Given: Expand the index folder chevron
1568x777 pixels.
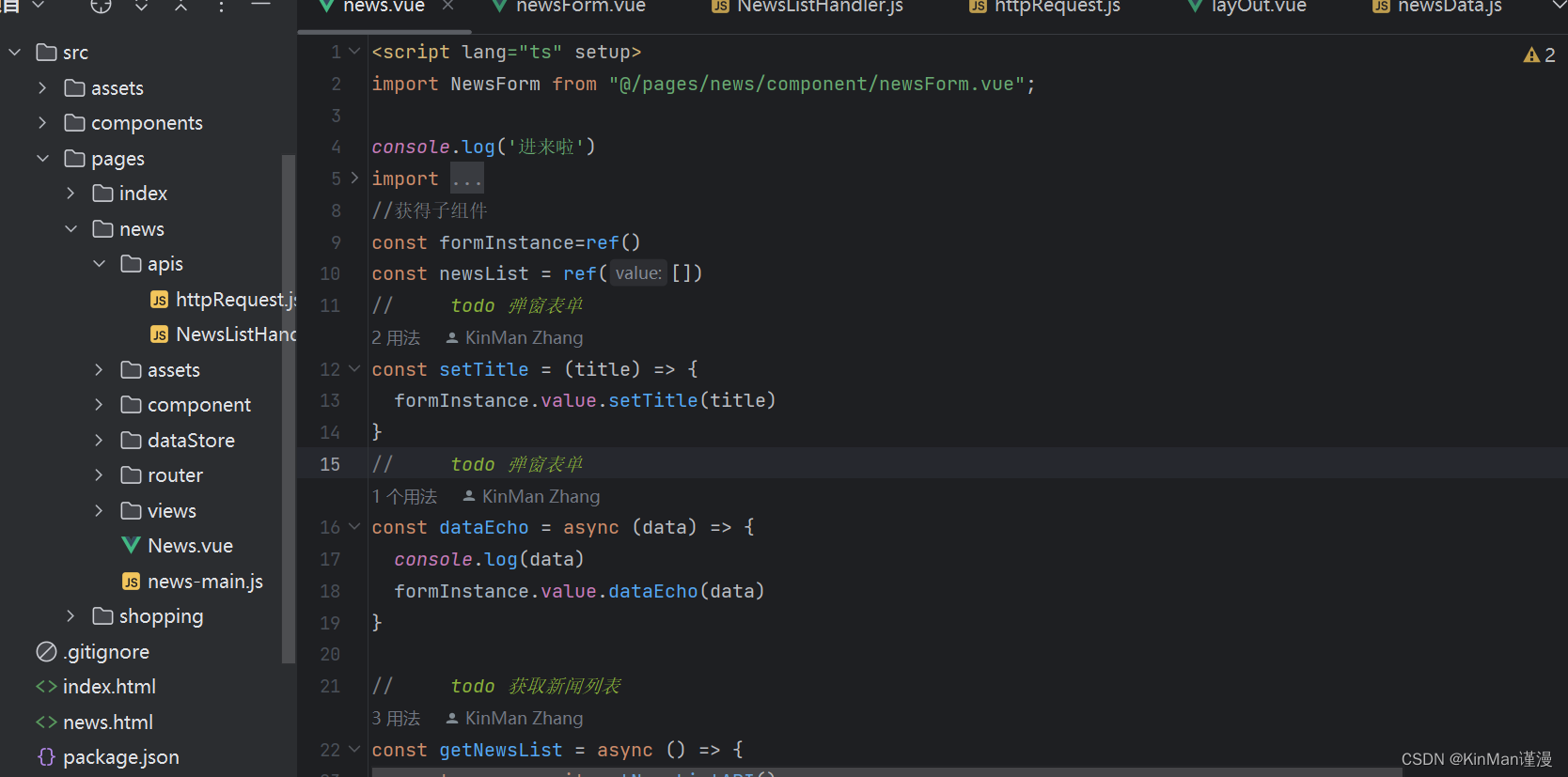Looking at the screenshot, I should point(71,194).
